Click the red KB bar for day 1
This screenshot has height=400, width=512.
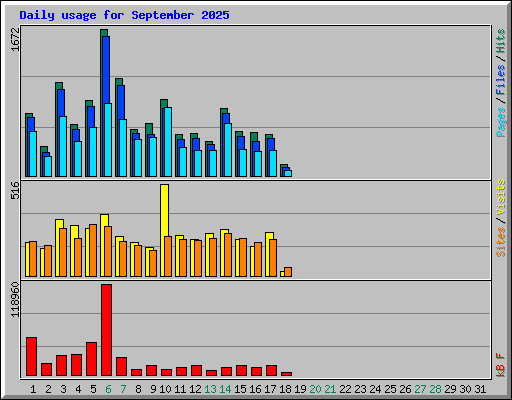tap(31, 357)
